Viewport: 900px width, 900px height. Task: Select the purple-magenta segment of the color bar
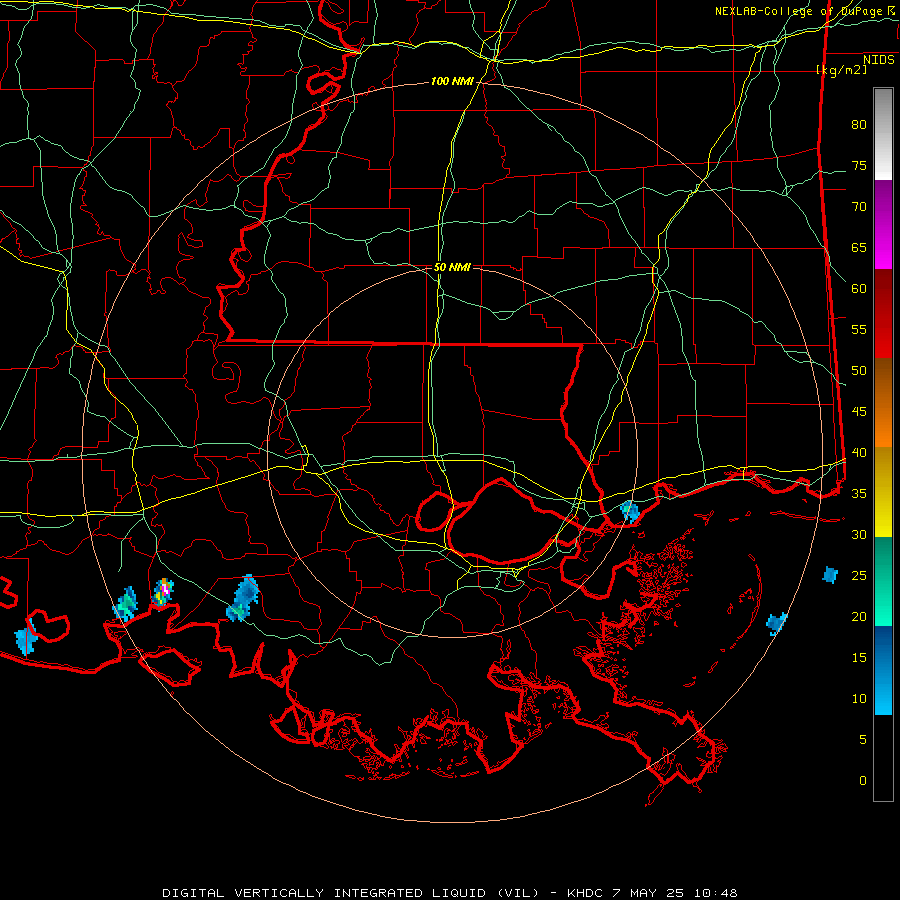pyautogui.click(x=883, y=224)
